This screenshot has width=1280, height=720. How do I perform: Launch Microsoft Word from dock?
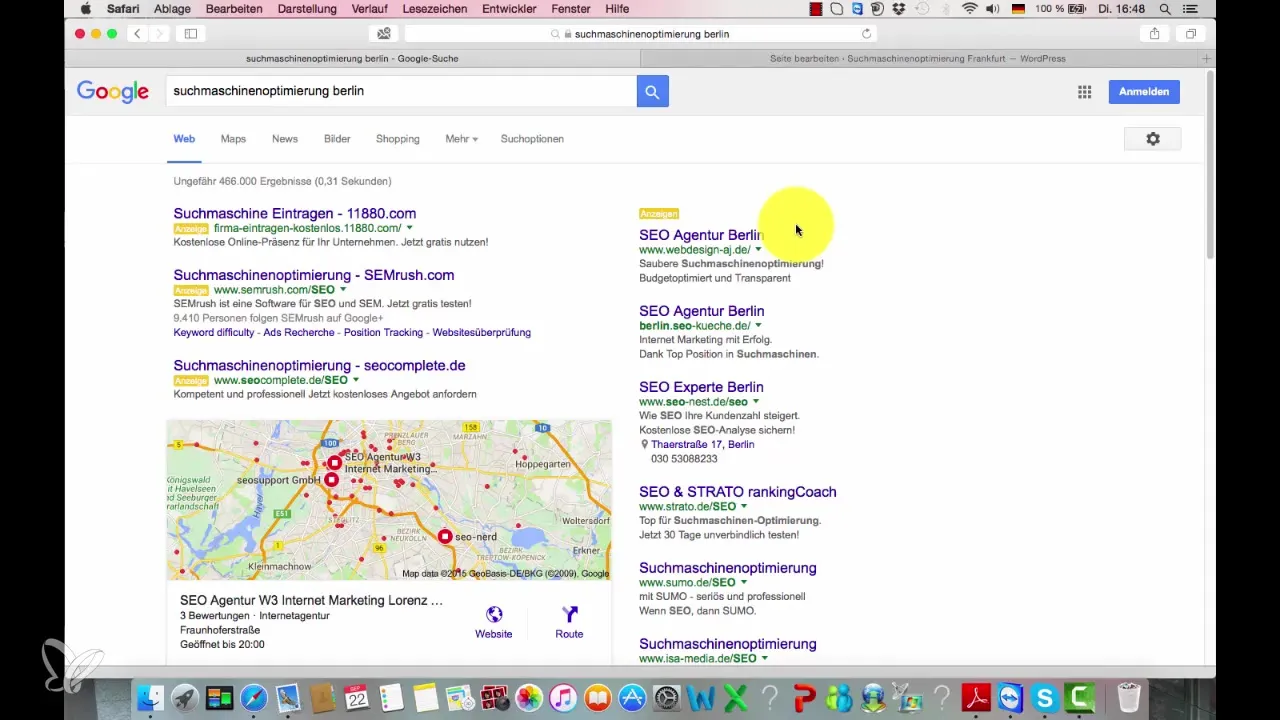[x=701, y=697]
